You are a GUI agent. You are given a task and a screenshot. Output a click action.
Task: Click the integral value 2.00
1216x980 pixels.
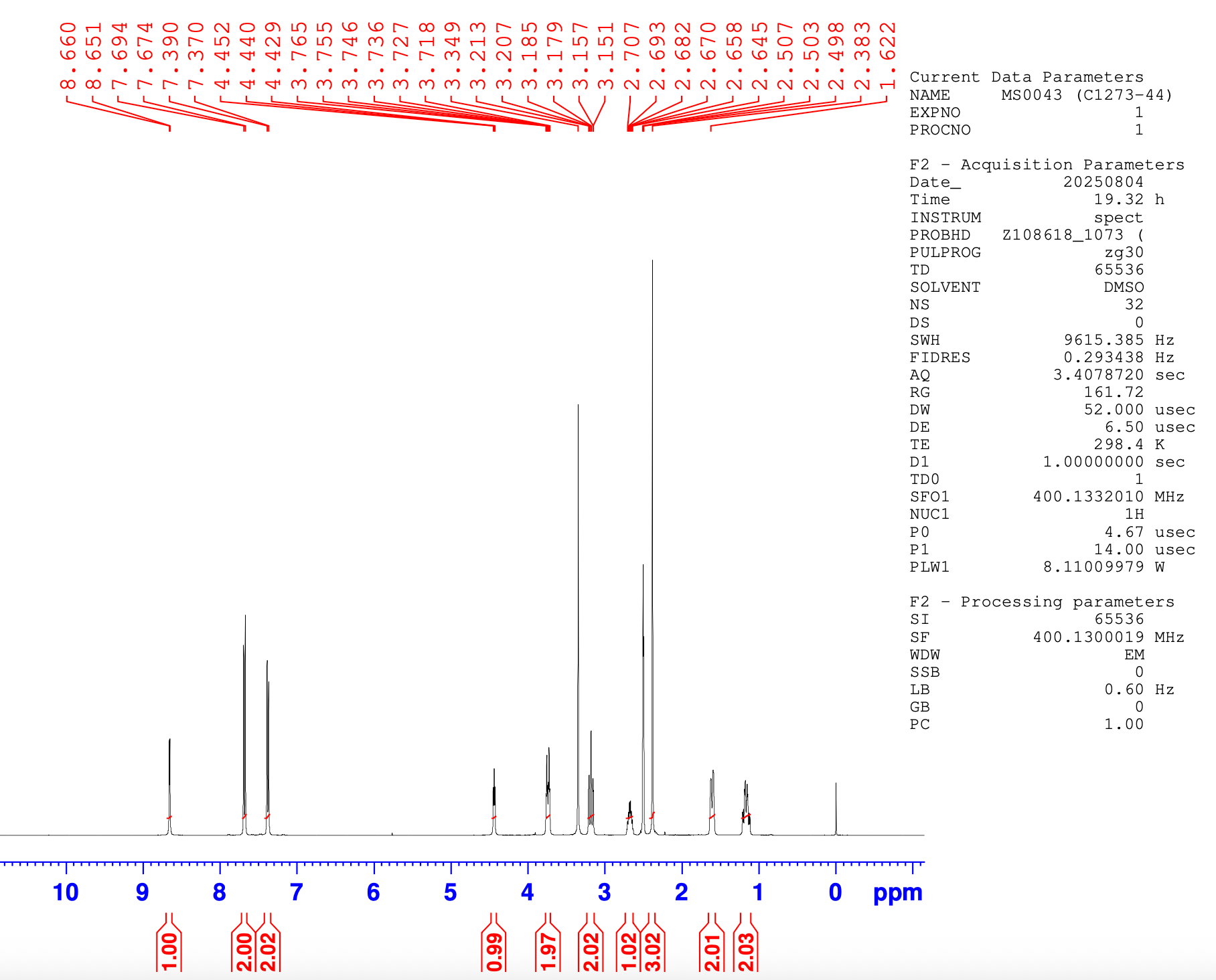click(244, 952)
